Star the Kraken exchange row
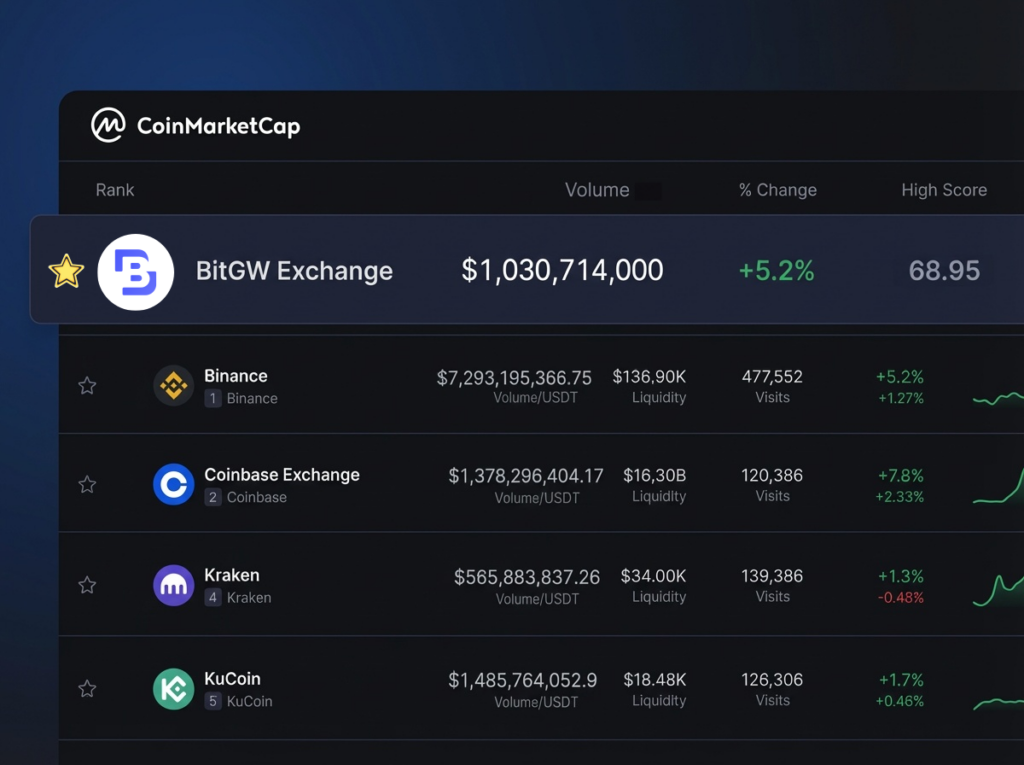Screen dimensions: 1024x765 [x=87, y=586]
